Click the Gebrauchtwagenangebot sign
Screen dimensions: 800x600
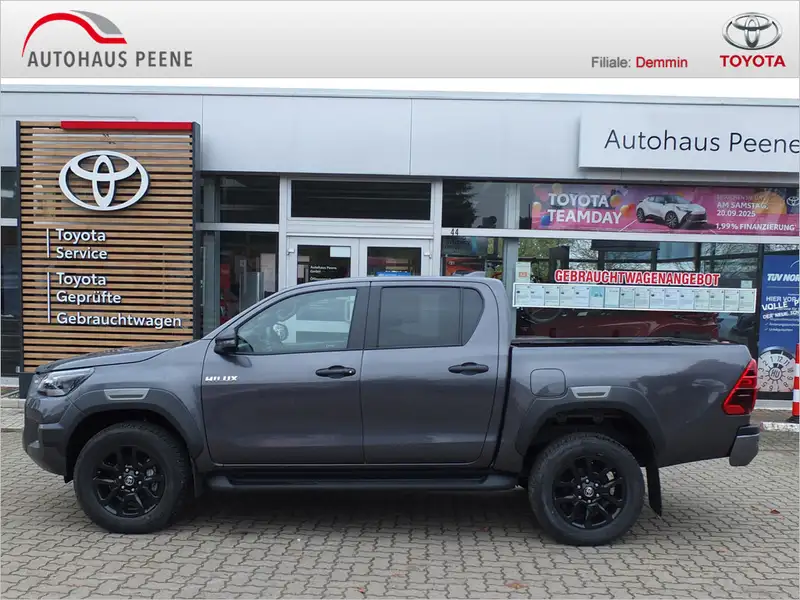636,278
